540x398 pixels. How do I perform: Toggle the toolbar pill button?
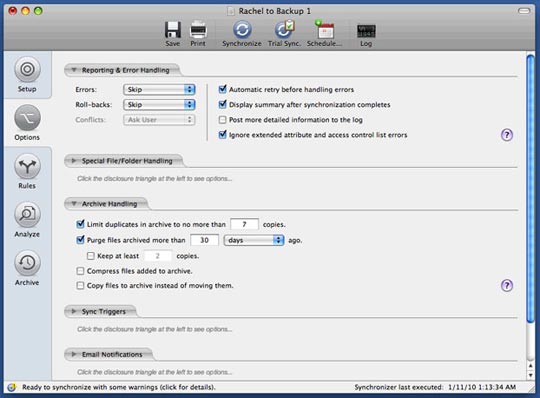(524, 11)
